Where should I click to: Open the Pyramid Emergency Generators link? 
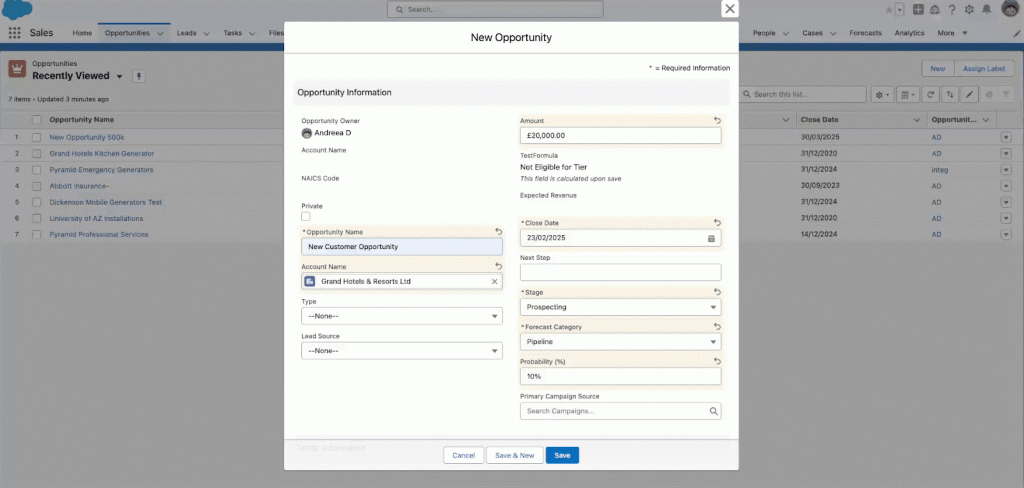pyautogui.click(x=101, y=170)
